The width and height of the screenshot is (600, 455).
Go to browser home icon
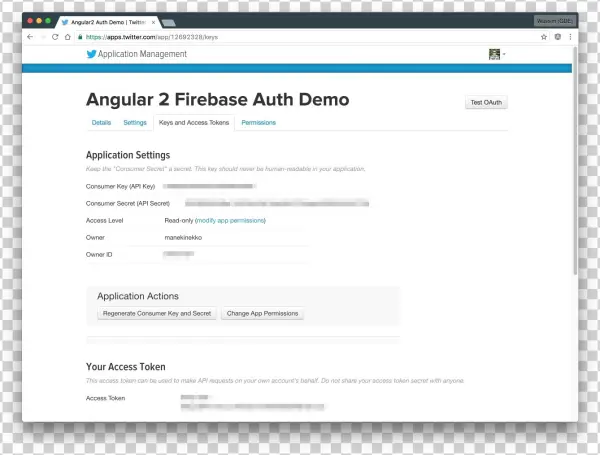[x=68, y=37]
